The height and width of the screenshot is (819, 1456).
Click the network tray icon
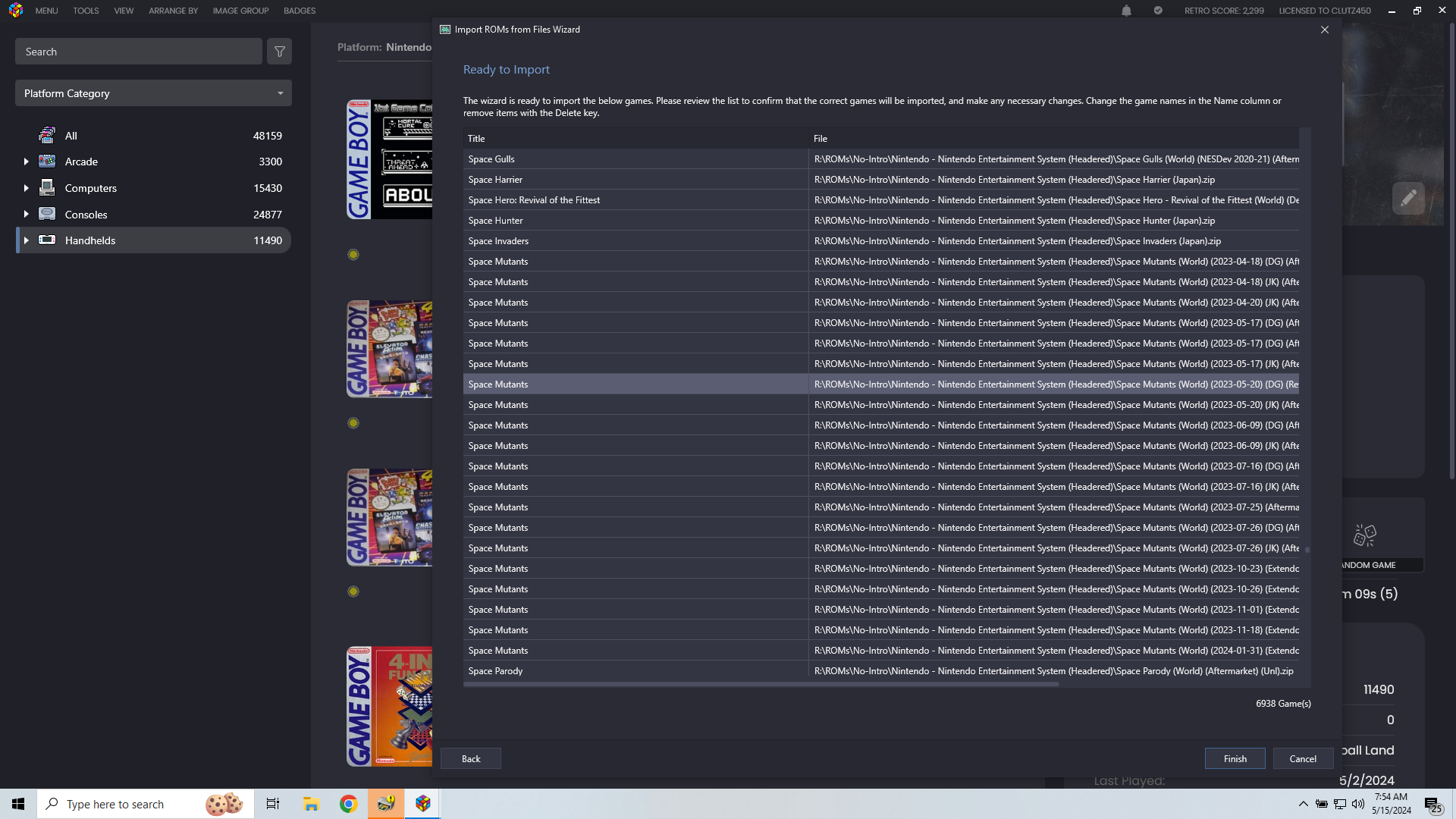point(1340,804)
